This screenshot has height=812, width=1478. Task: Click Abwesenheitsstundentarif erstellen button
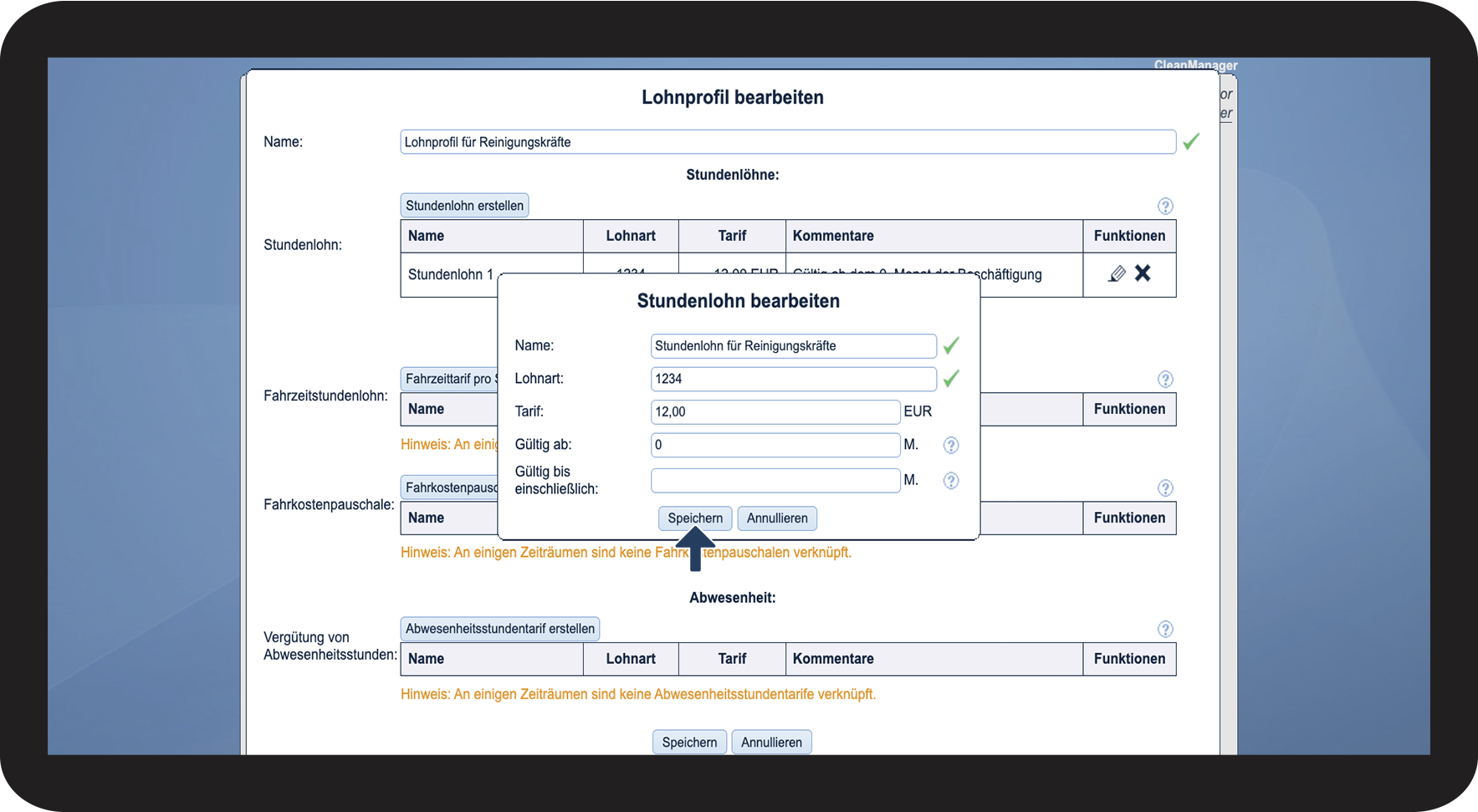500,629
